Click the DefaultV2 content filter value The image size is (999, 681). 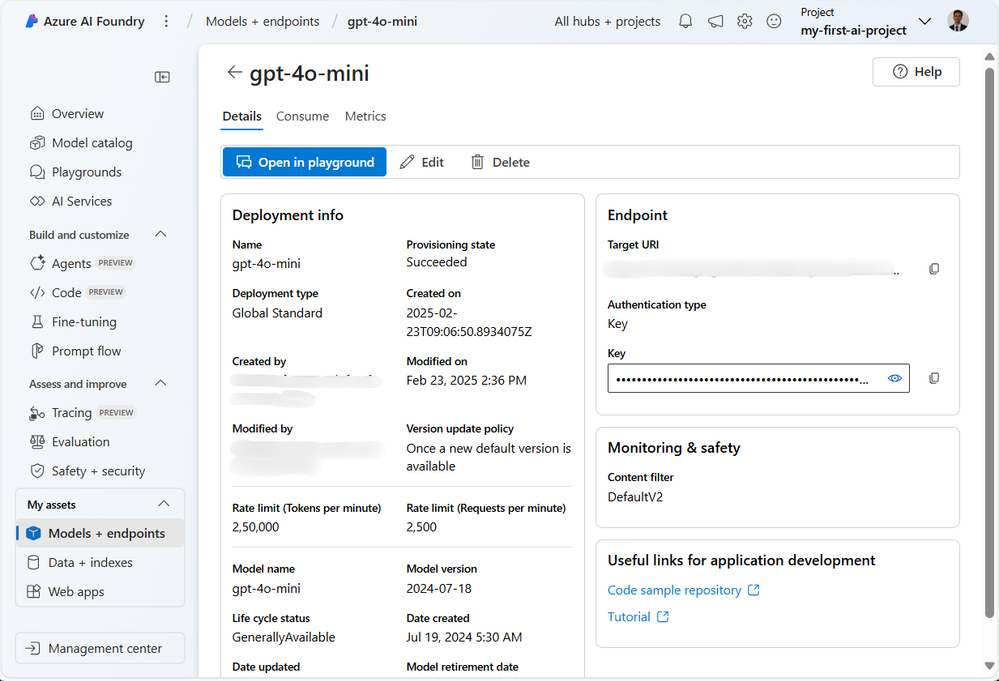[635, 497]
